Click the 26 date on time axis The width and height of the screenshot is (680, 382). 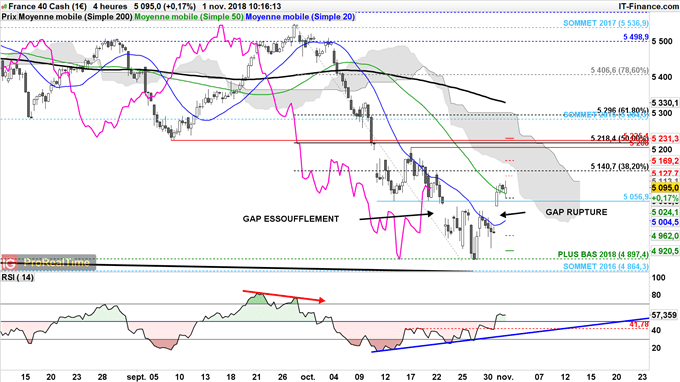(x=282, y=377)
